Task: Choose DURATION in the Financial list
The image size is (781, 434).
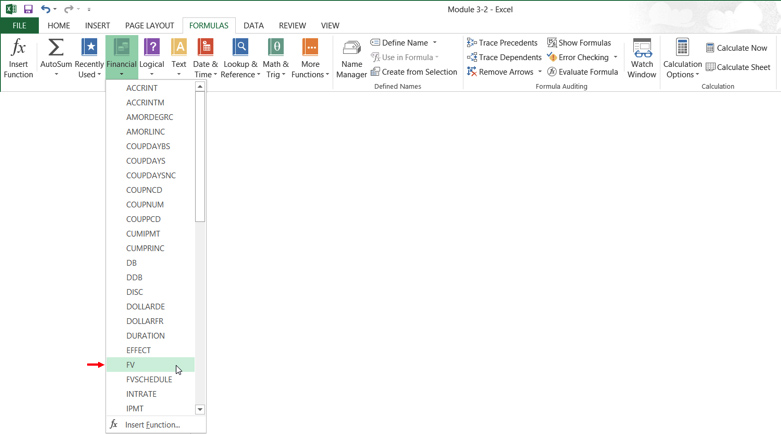Action: pos(146,336)
